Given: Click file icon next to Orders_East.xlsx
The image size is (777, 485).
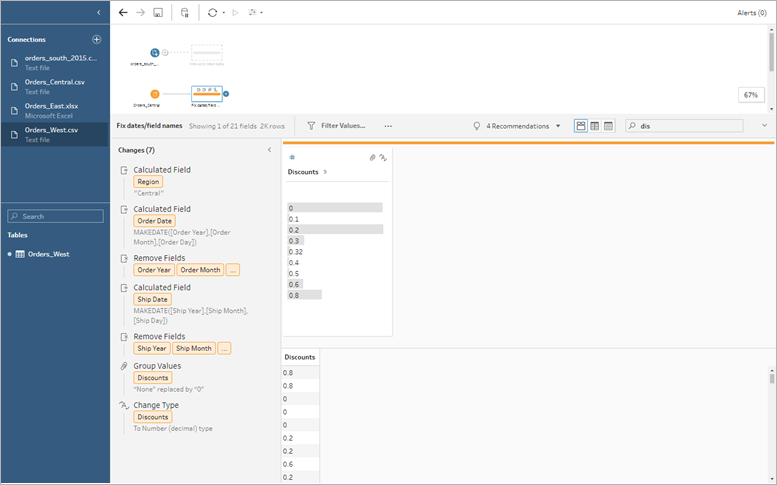Looking at the screenshot, I should pyautogui.click(x=14, y=110).
